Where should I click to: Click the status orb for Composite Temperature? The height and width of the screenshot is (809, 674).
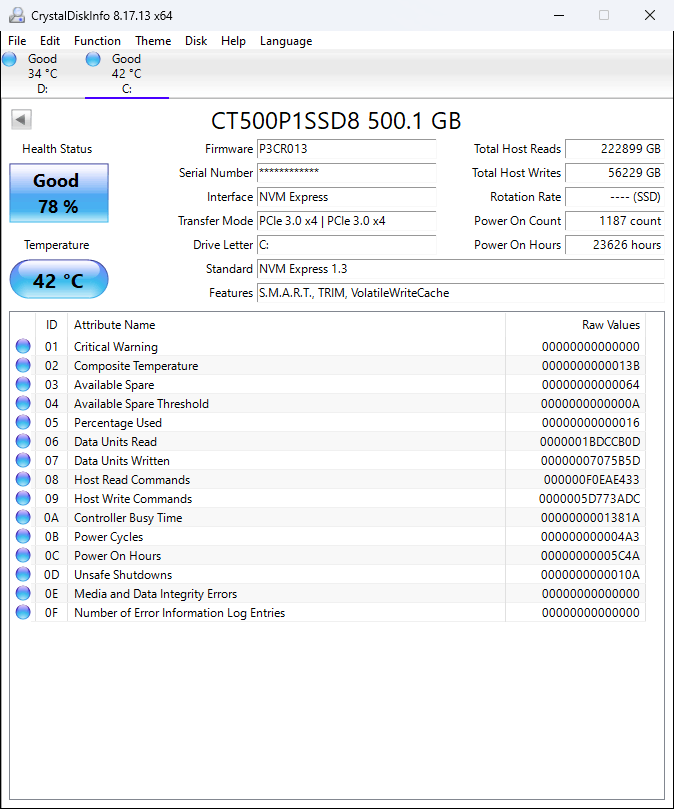(23, 365)
